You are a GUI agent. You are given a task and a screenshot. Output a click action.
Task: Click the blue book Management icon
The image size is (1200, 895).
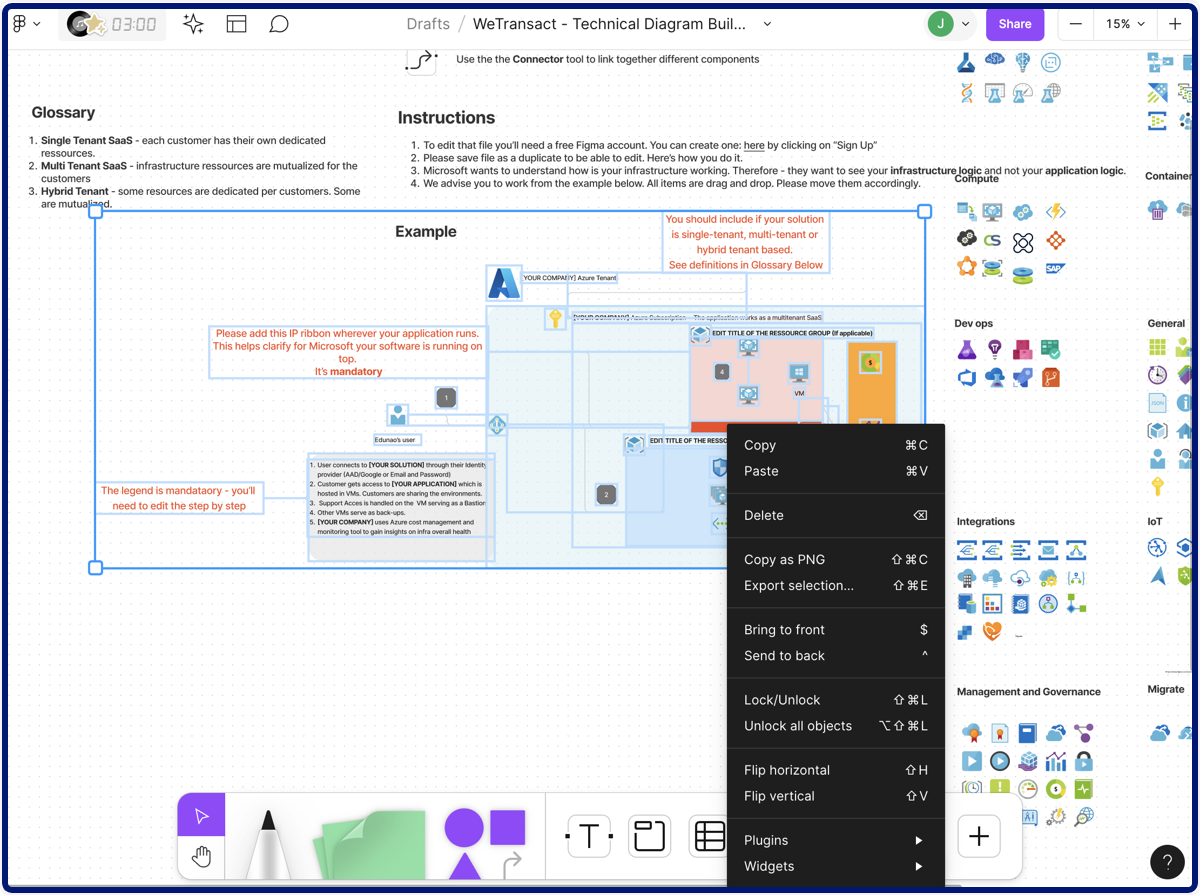[x=1027, y=733]
